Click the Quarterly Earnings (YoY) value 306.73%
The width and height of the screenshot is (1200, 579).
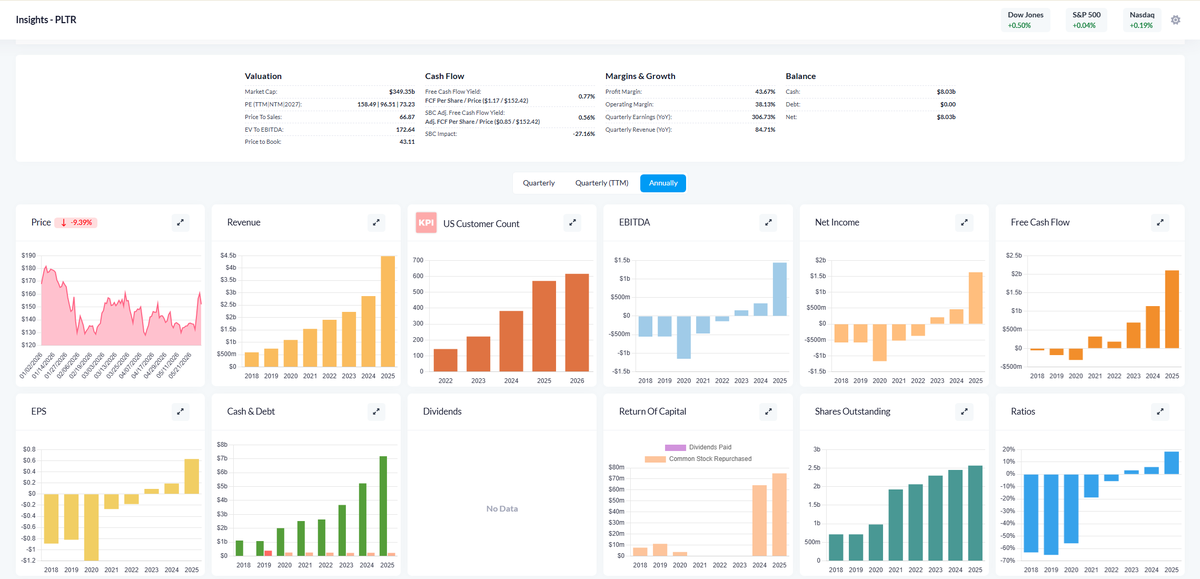coord(763,116)
